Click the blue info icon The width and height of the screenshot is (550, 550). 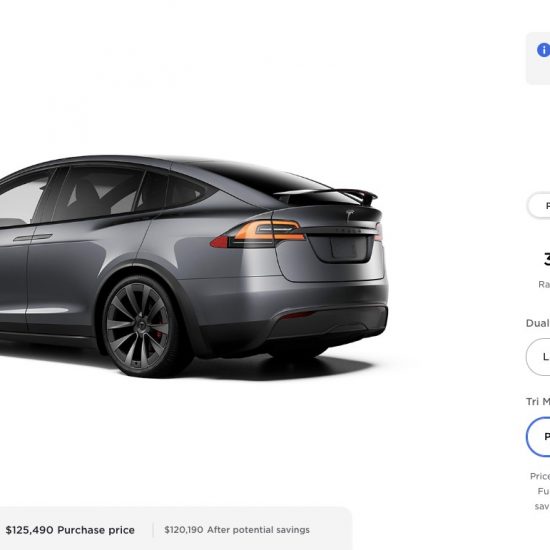pyautogui.click(x=544, y=50)
